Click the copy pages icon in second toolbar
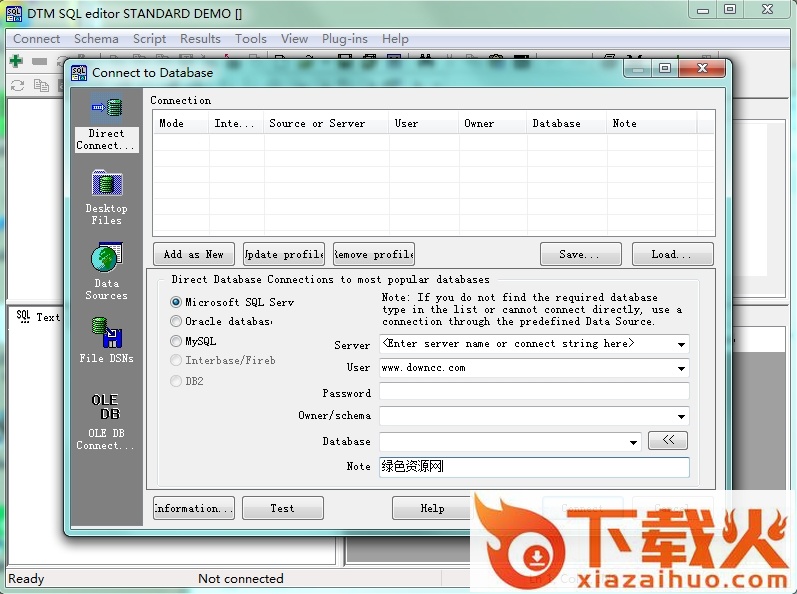Viewport: 797px width, 594px height. click(x=41, y=85)
